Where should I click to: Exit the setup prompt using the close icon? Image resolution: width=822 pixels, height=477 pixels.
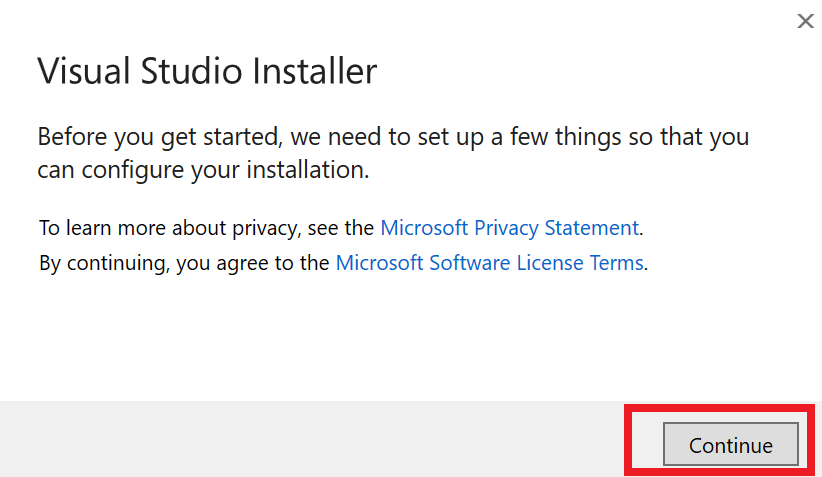(x=805, y=21)
